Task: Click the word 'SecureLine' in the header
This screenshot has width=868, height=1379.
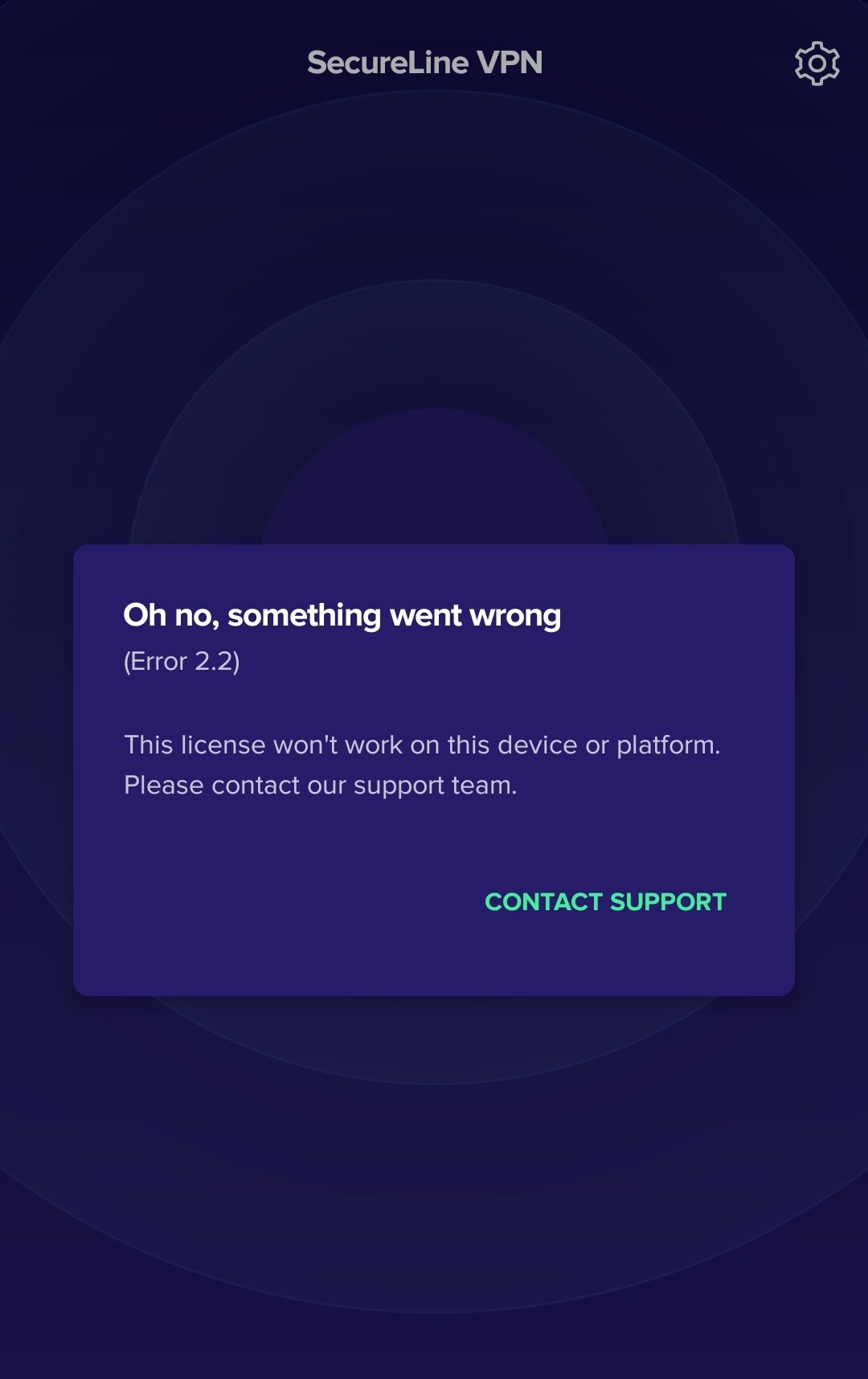Action: pos(387,63)
